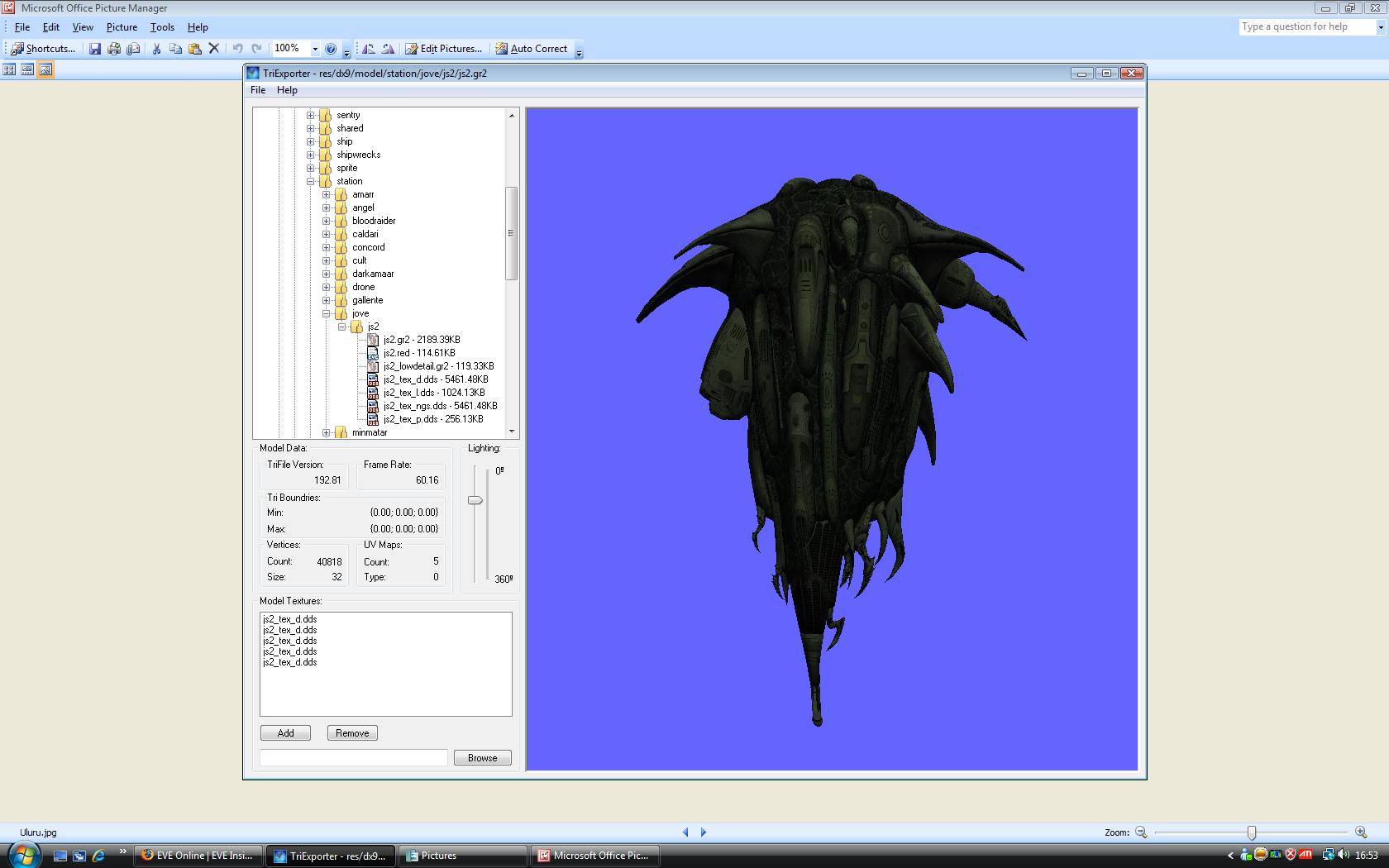
Task: Click the Rotate Left icon
Action: (x=369, y=49)
